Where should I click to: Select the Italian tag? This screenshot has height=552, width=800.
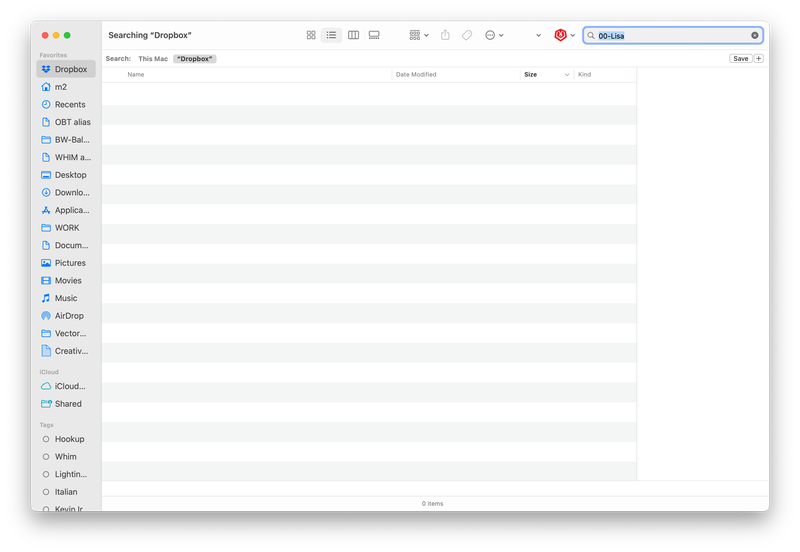[66, 492]
